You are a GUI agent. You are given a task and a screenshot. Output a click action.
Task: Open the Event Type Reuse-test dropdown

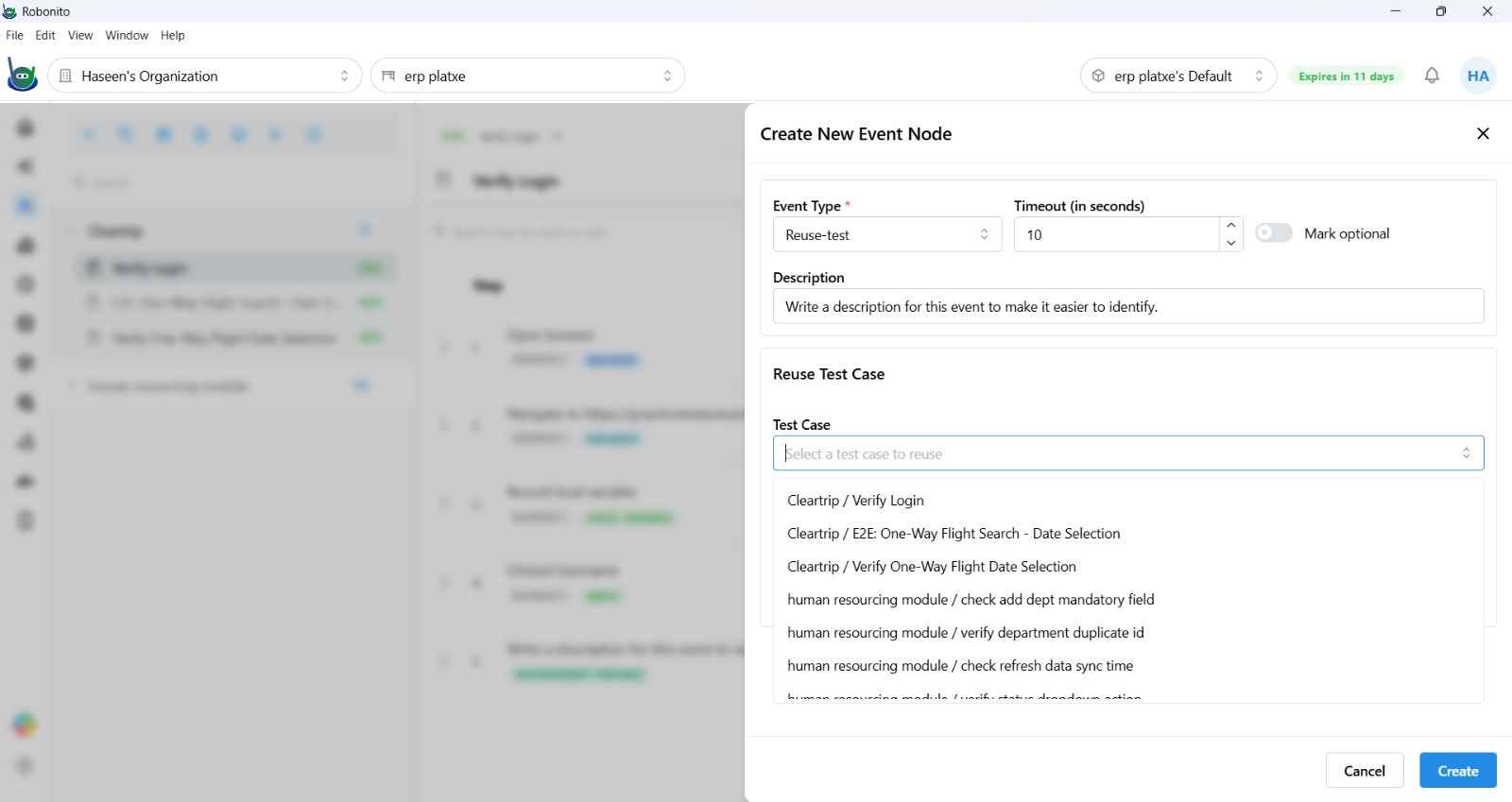pos(886,234)
